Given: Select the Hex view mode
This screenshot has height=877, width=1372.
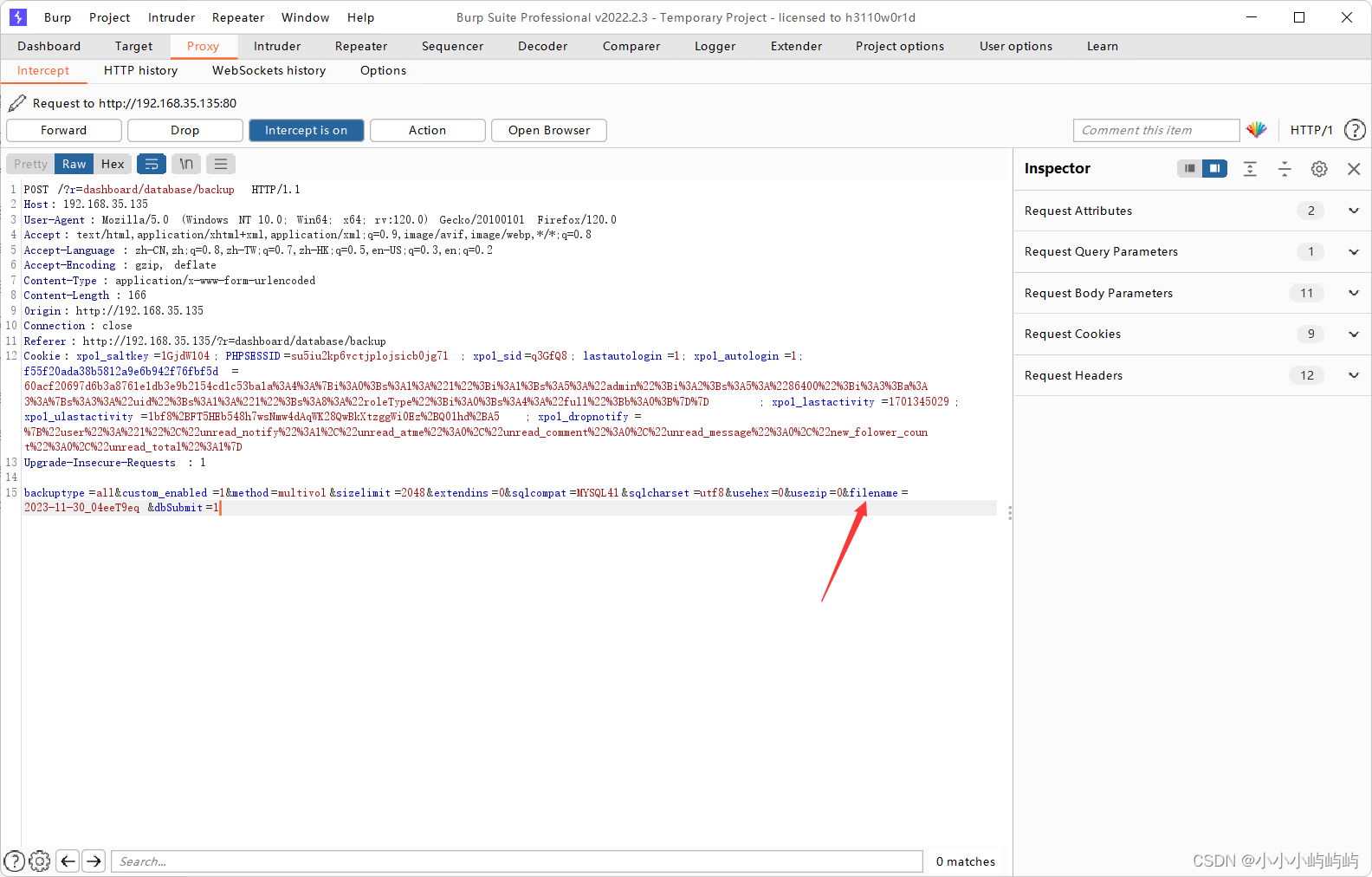Looking at the screenshot, I should pos(113,164).
